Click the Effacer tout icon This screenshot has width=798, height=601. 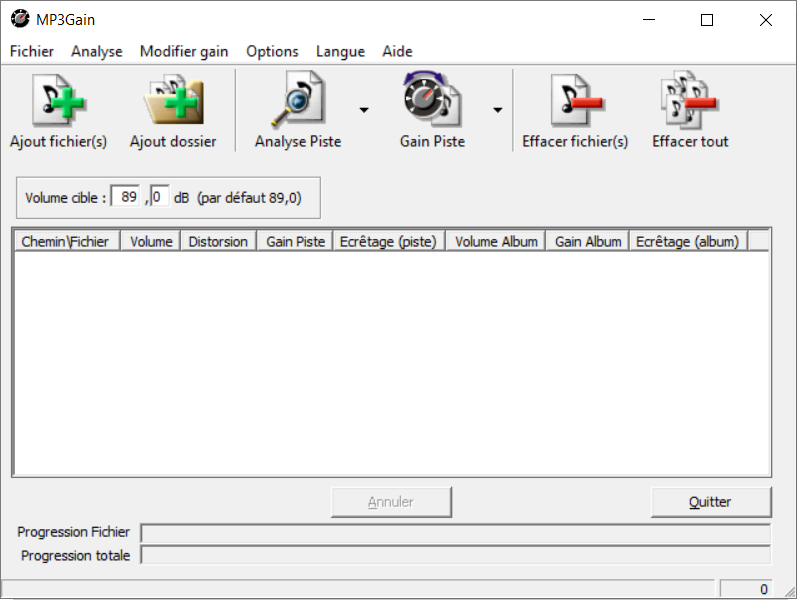pos(690,100)
